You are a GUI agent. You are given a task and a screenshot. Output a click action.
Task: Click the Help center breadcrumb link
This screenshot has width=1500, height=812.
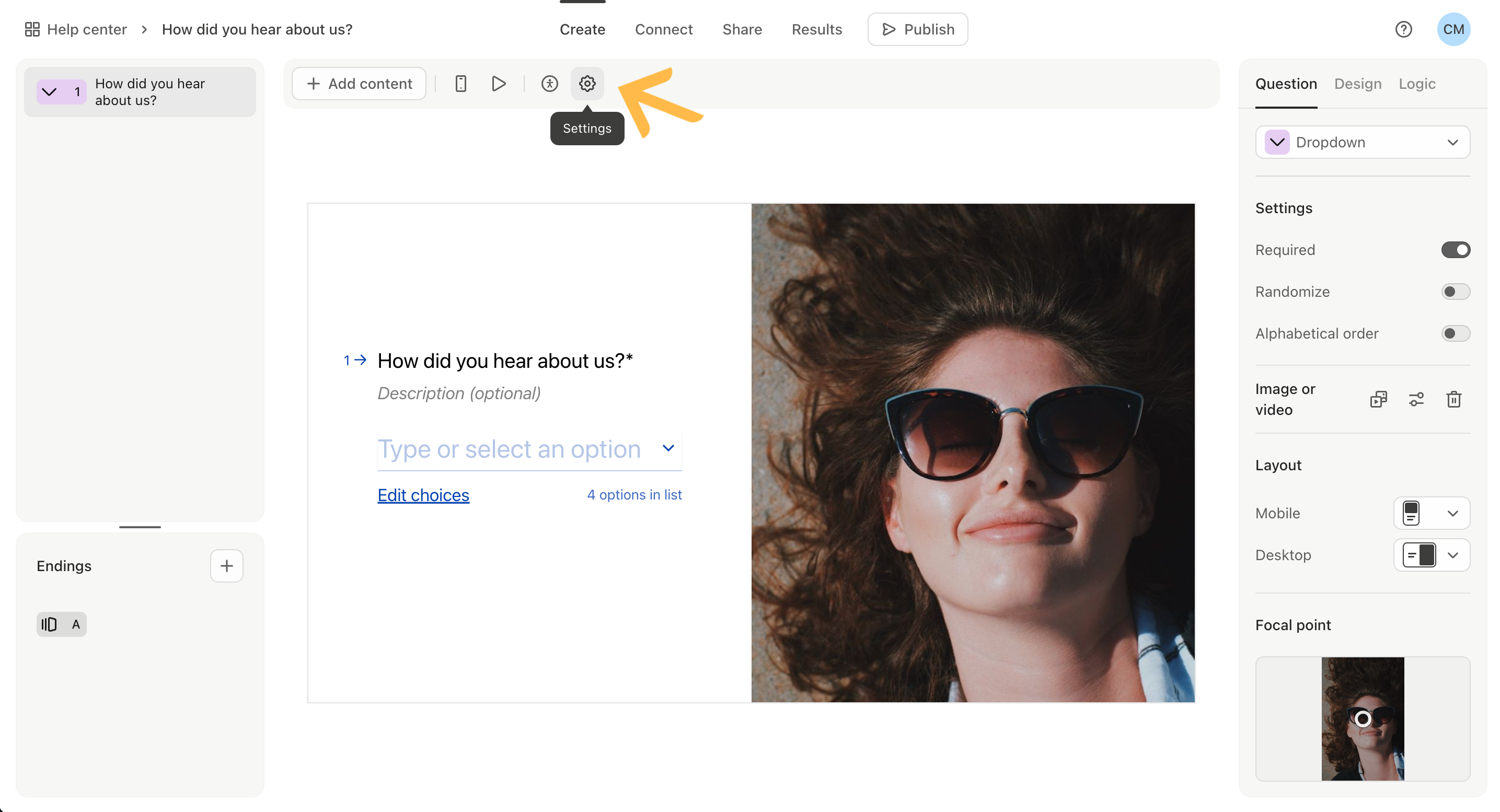(87, 29)
